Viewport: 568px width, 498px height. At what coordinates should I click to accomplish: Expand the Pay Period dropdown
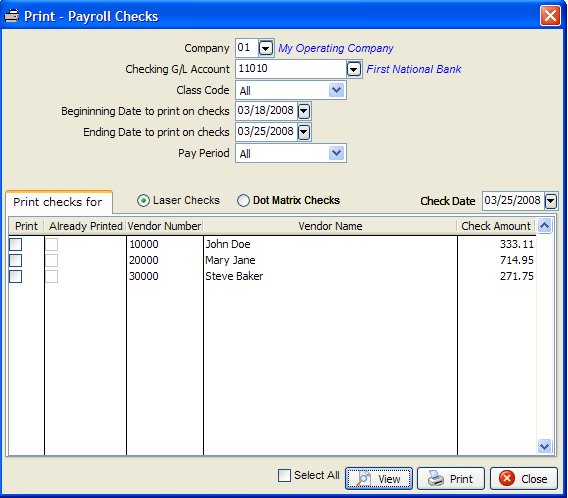pos(337,153)
